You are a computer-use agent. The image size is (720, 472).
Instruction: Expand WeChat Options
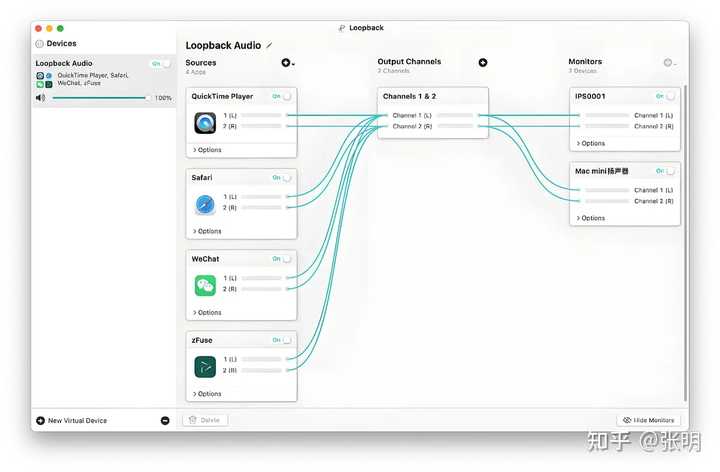point(207,313)
